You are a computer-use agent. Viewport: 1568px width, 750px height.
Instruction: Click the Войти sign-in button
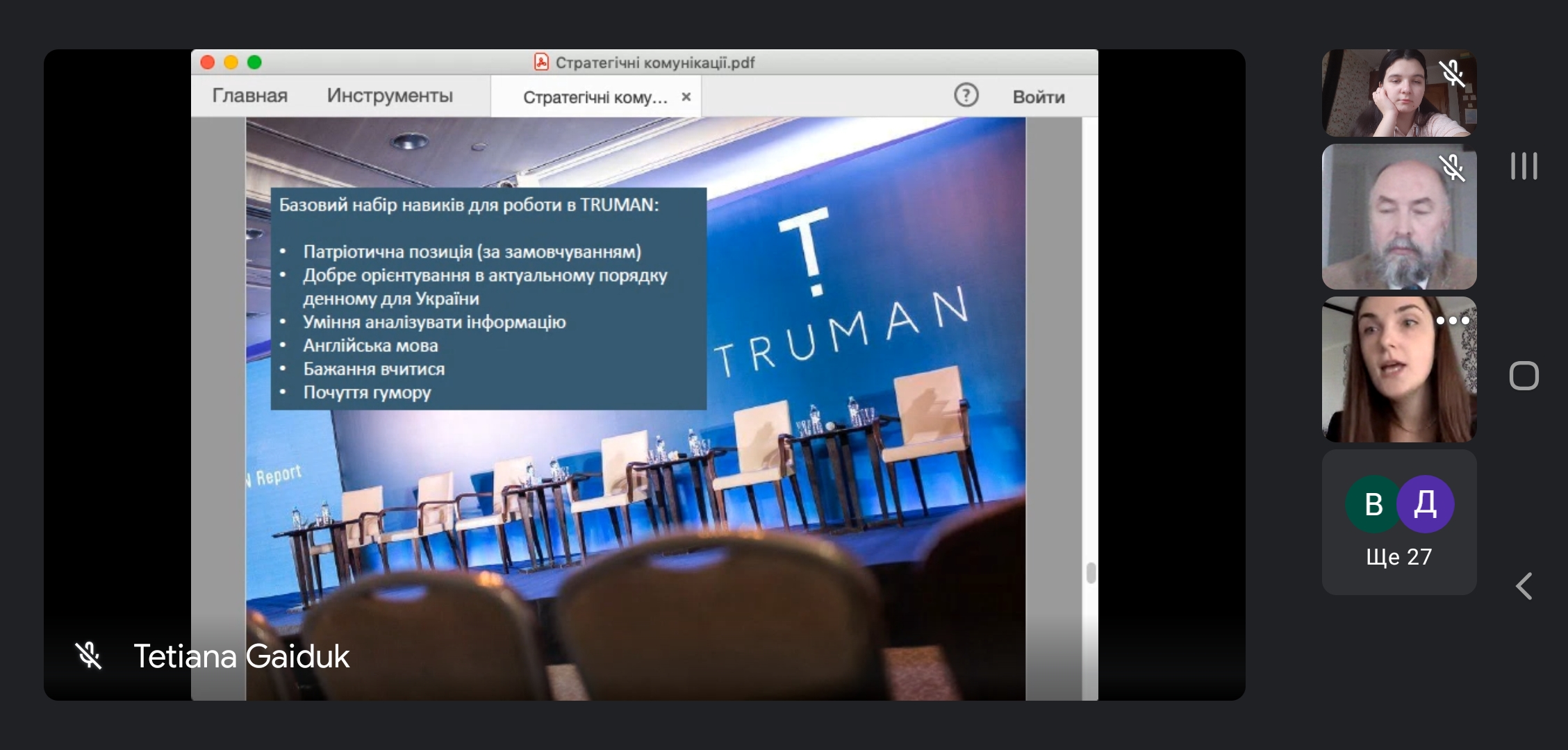point(1038,97)
